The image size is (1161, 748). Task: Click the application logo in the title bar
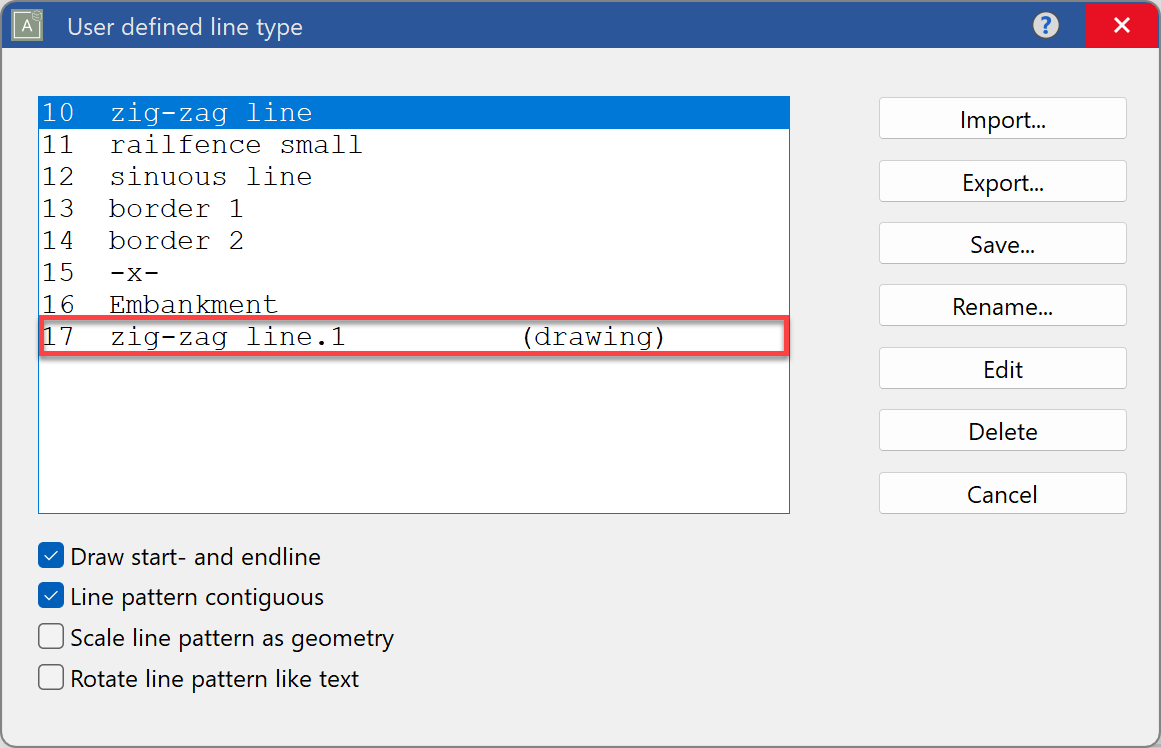tap(26, 25)
